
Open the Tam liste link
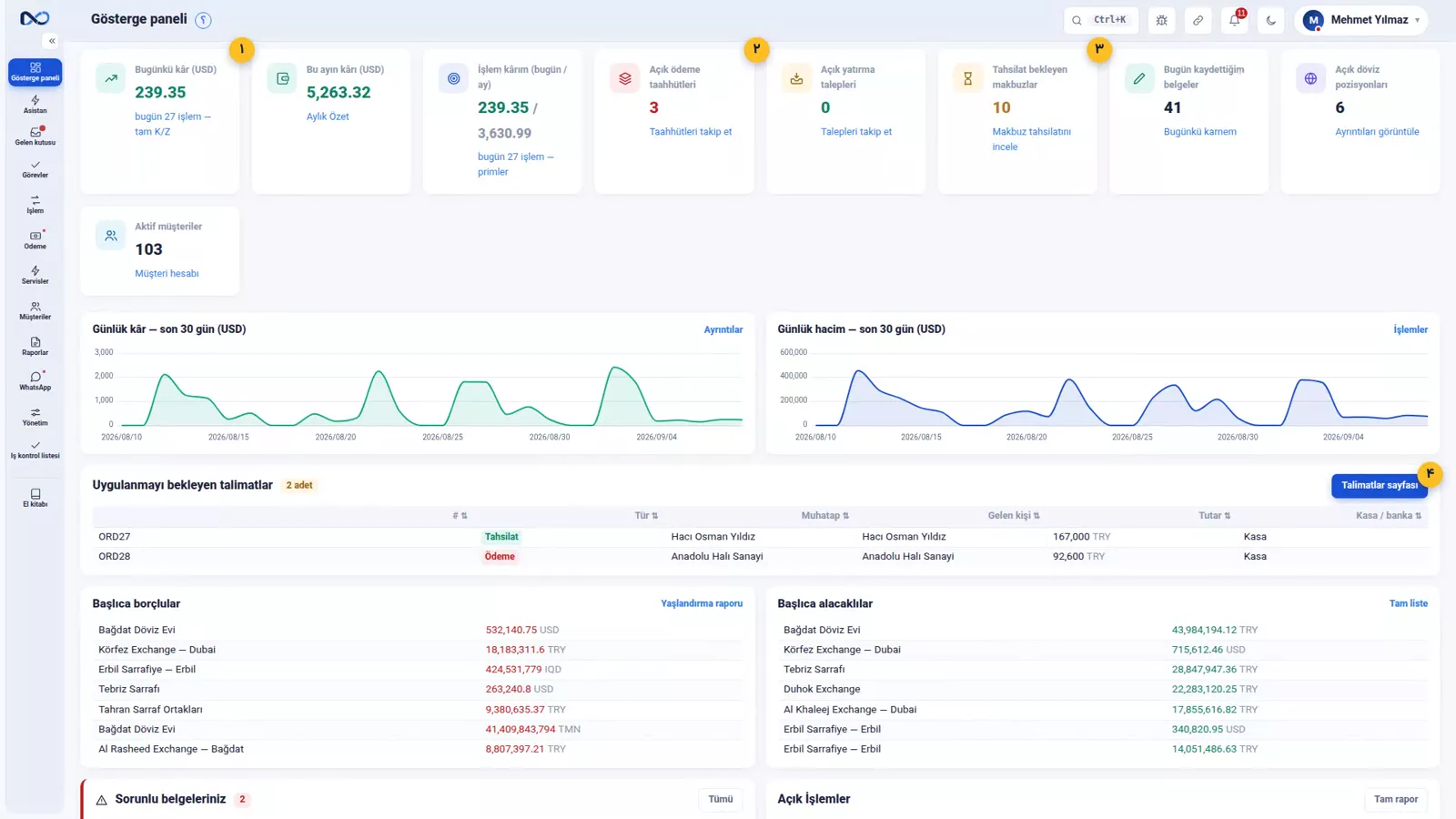pyautogui.click(x=1409, y=603)
